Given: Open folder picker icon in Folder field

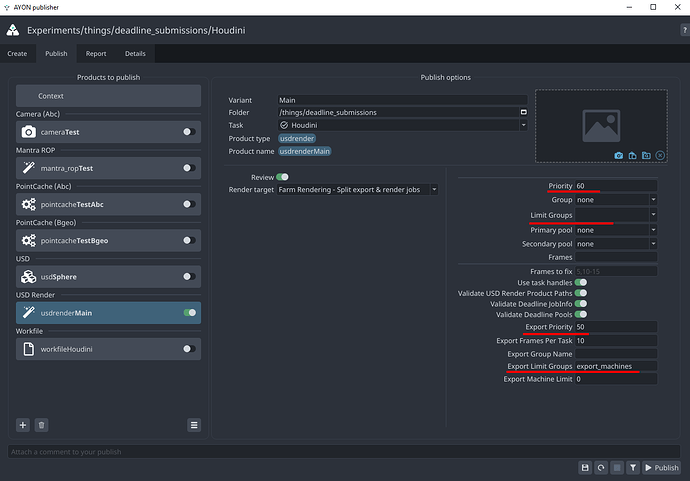Looking at the screenshot, I should coord(524,112).
